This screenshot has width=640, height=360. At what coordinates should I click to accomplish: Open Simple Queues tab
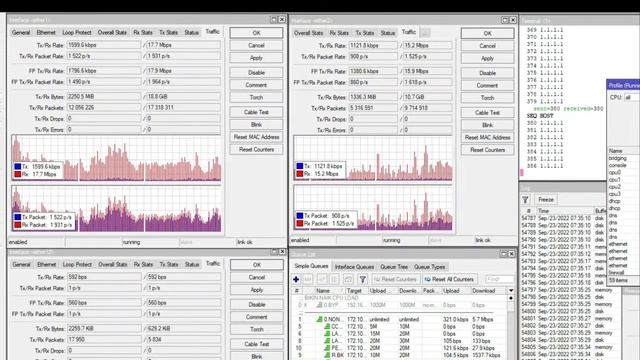[x=311, y=266]
